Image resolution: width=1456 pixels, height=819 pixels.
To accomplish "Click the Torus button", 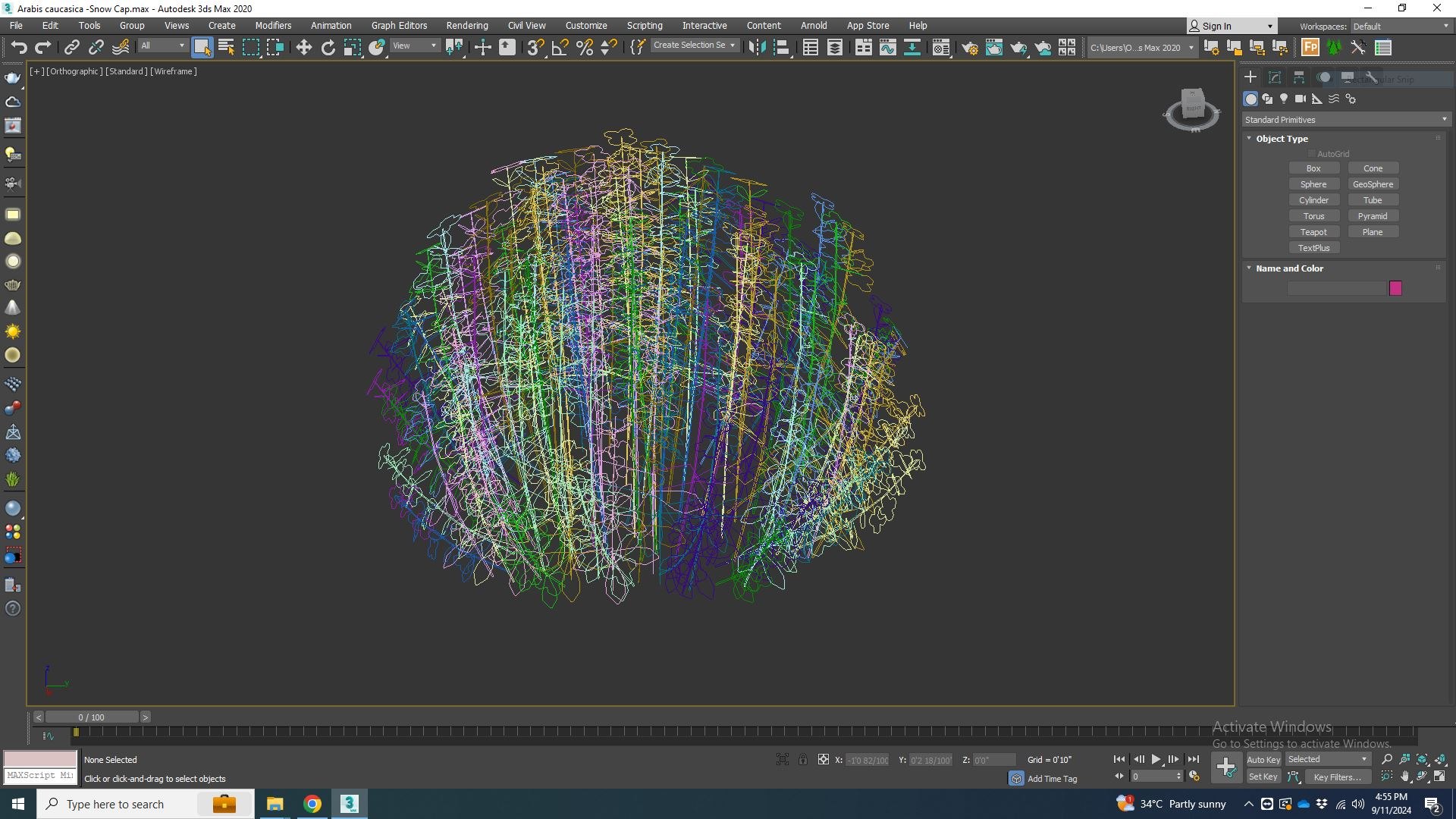I will [x=1313, y=216].
